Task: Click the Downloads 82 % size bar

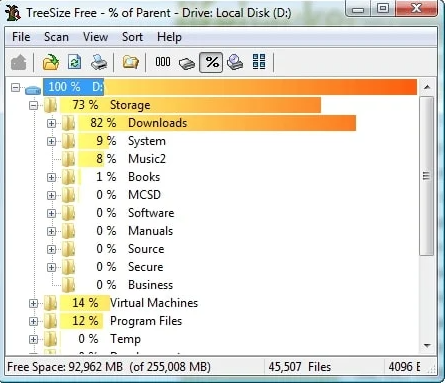Action: (217, 123)
